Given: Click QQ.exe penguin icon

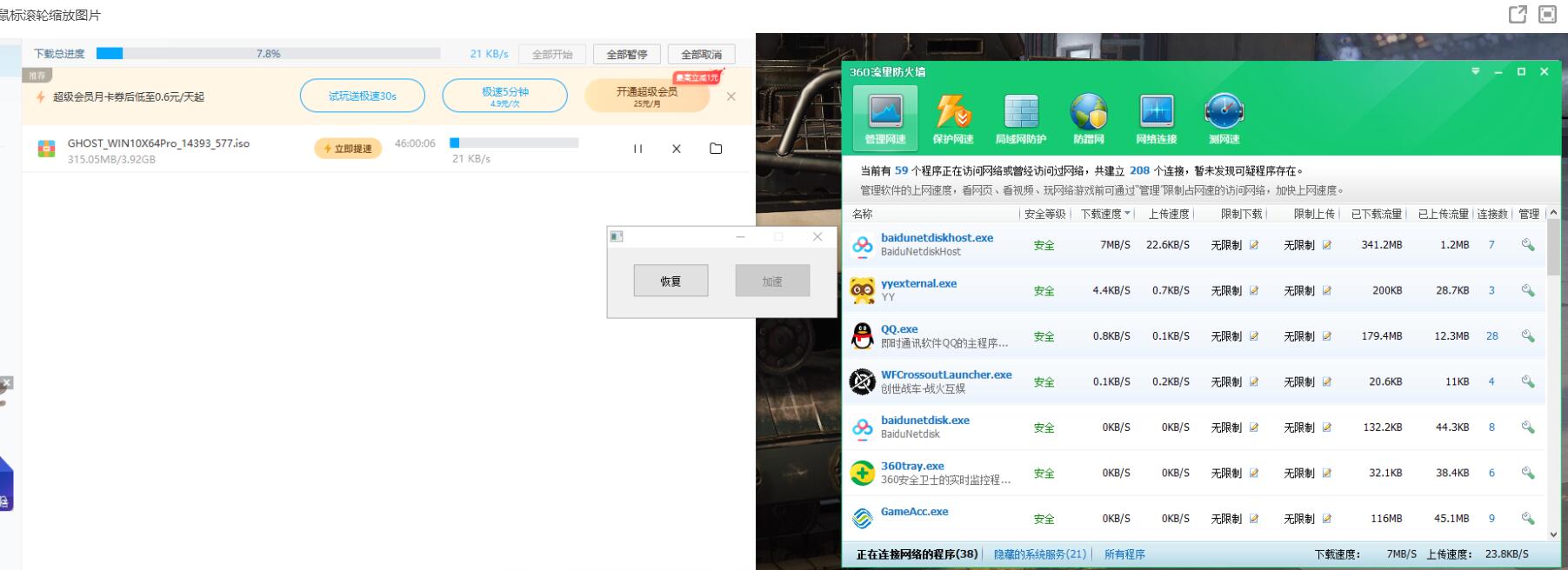Looking at the screenshot, I should tap(862, 336).
